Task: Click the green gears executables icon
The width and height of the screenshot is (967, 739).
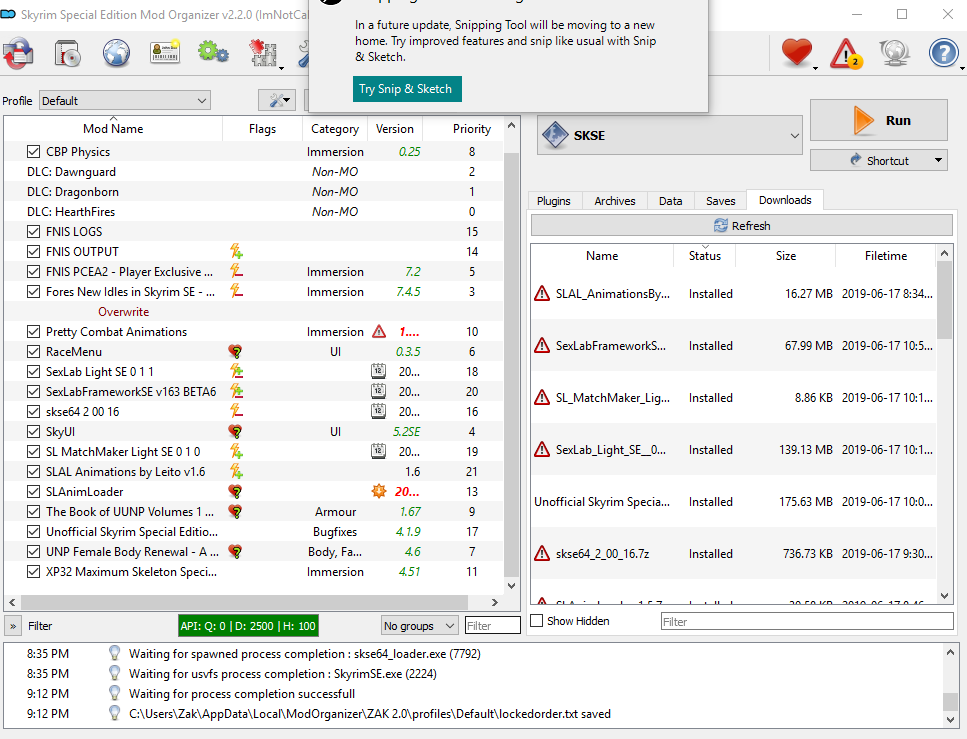Action: tap(213, 52)
